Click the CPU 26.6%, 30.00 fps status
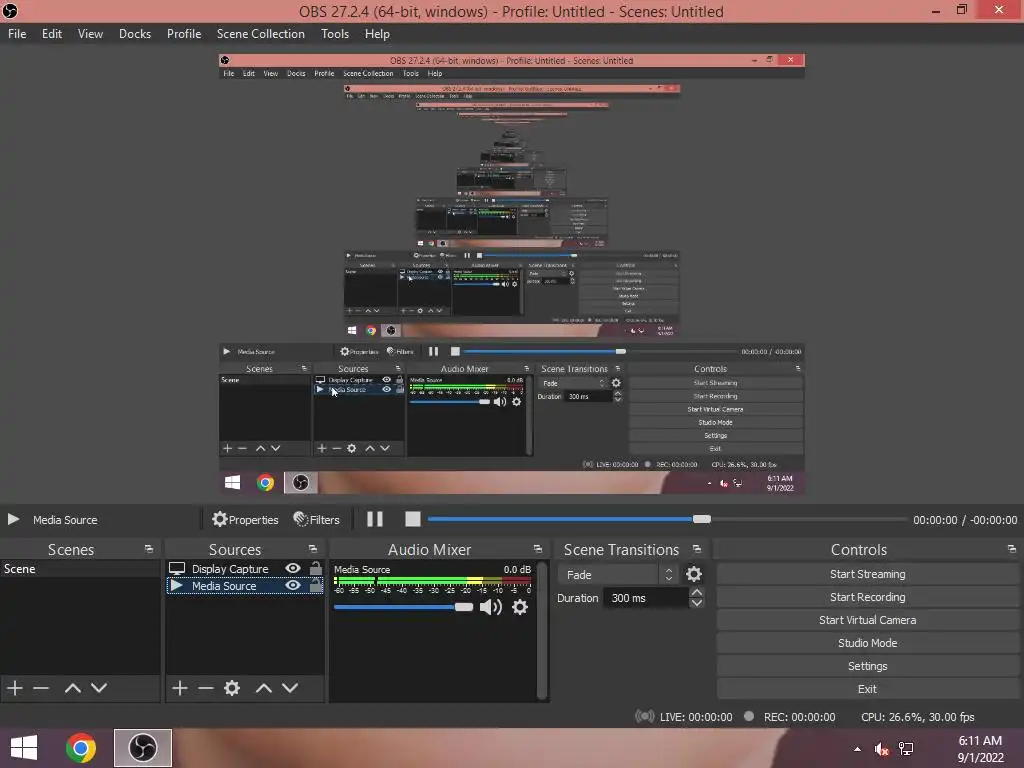Viewport: 1024px width, 768px height. tap(918, 716)
